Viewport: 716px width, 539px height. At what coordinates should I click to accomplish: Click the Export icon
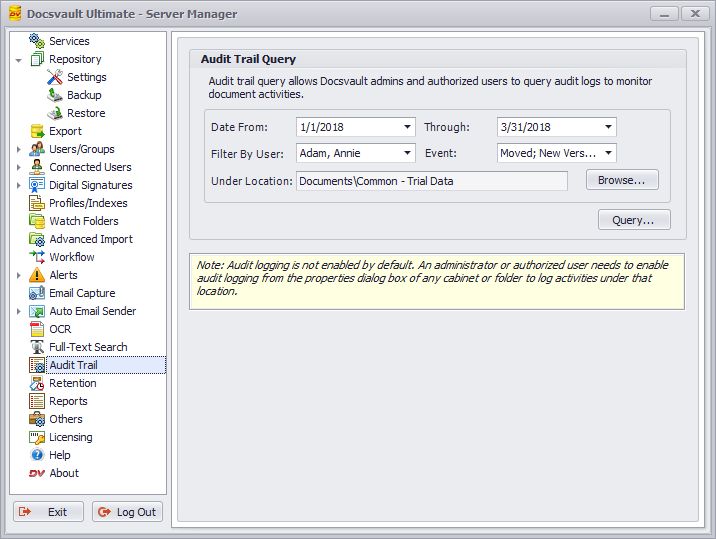(37, 131)
